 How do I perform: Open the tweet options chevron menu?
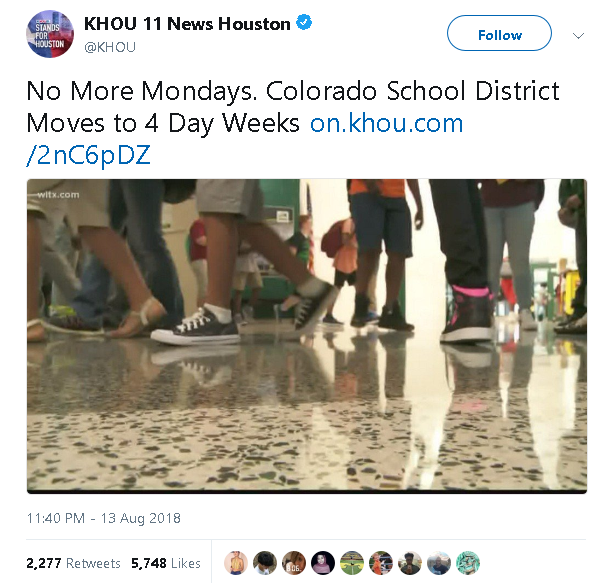(x=578, y=36)
